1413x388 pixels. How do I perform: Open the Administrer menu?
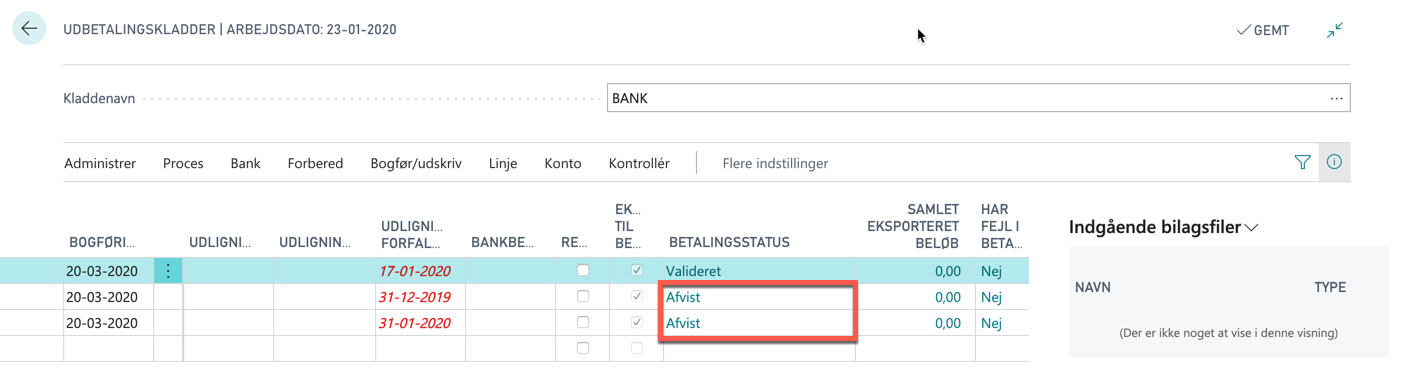(100, 163)
